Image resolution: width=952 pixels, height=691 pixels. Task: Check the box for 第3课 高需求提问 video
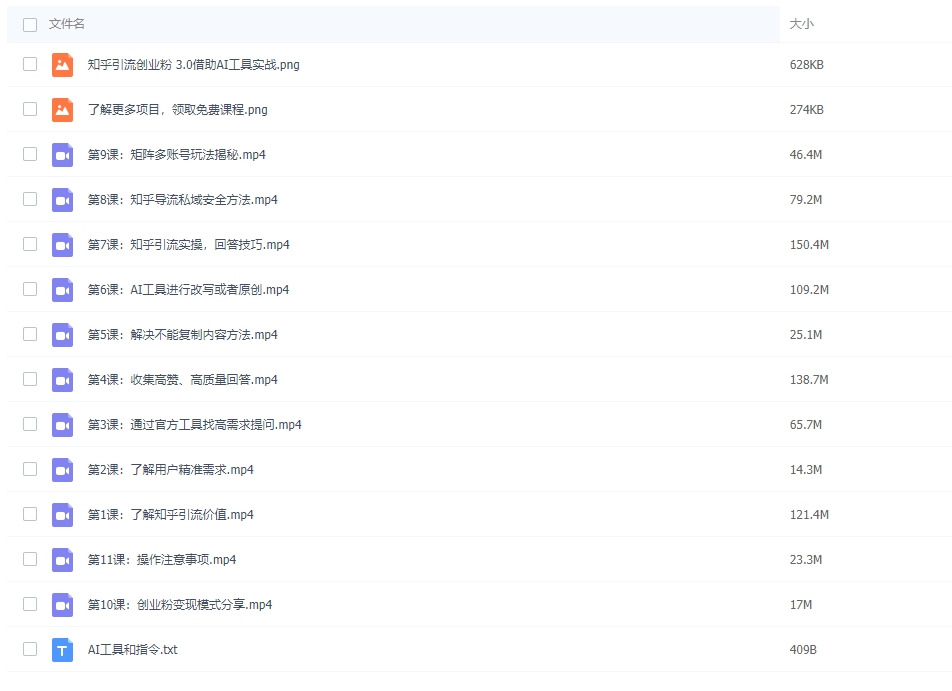click(x=29, y=424)
